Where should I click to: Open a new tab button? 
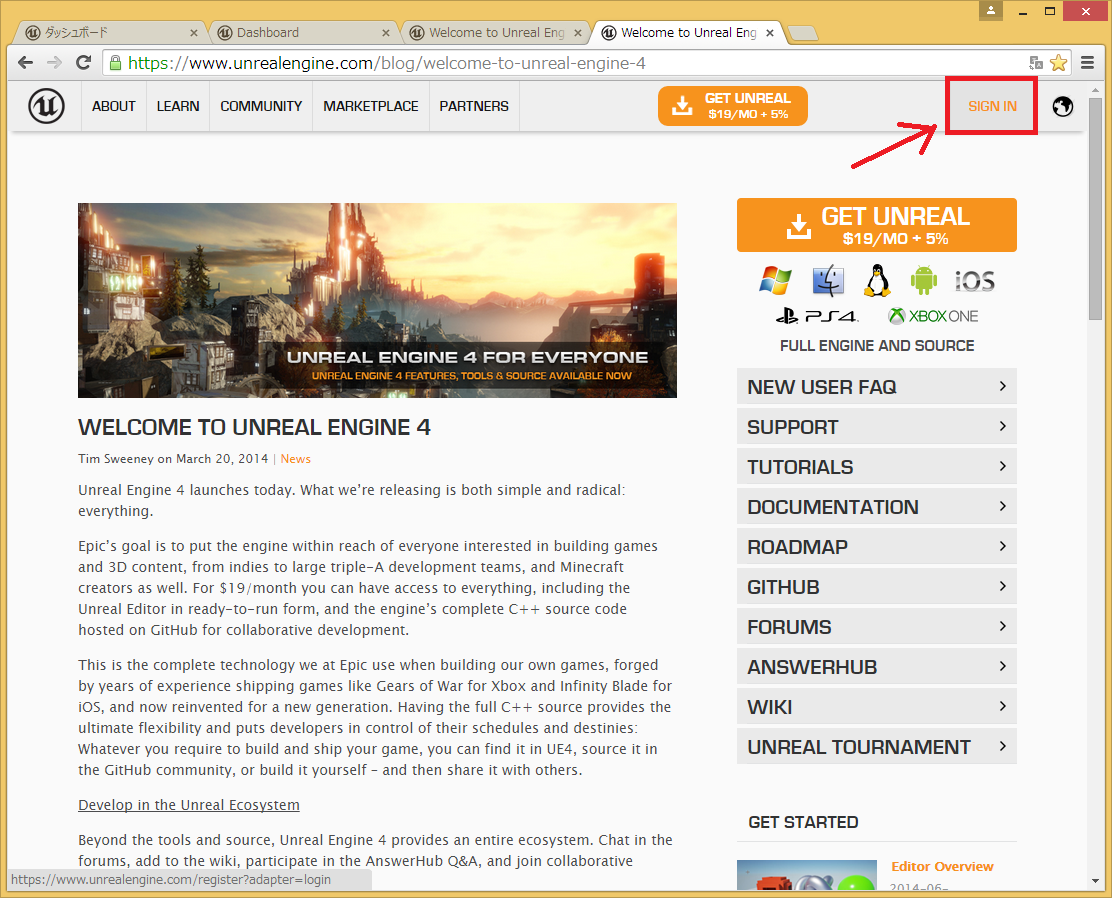click(803, 33)
